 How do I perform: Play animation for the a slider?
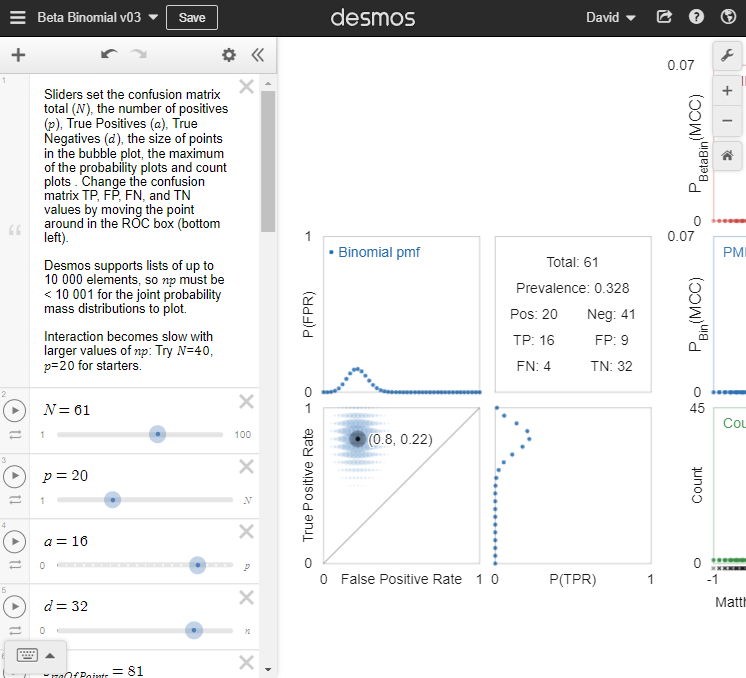15,541
